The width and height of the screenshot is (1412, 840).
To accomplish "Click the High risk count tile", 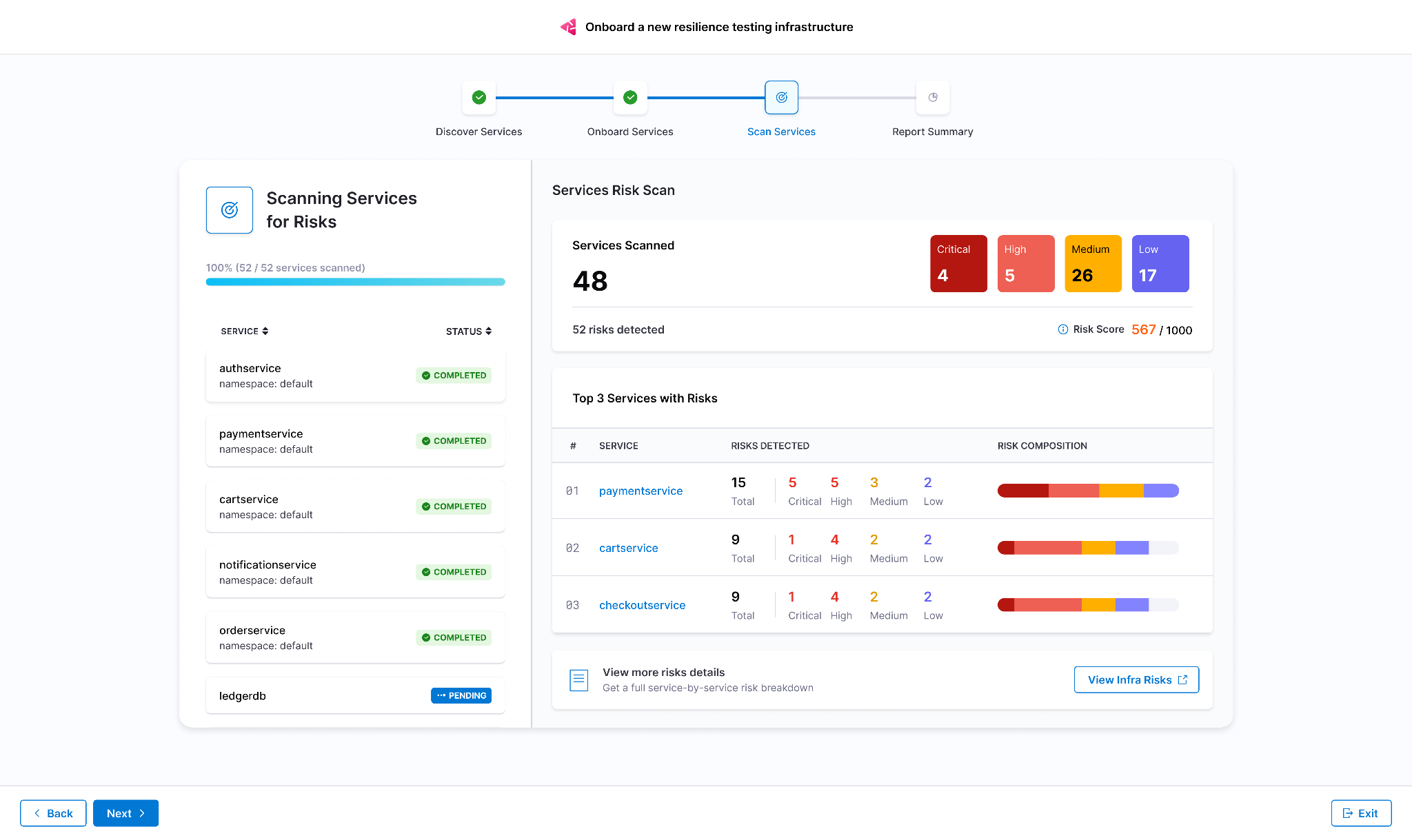I will (1026, 263).
